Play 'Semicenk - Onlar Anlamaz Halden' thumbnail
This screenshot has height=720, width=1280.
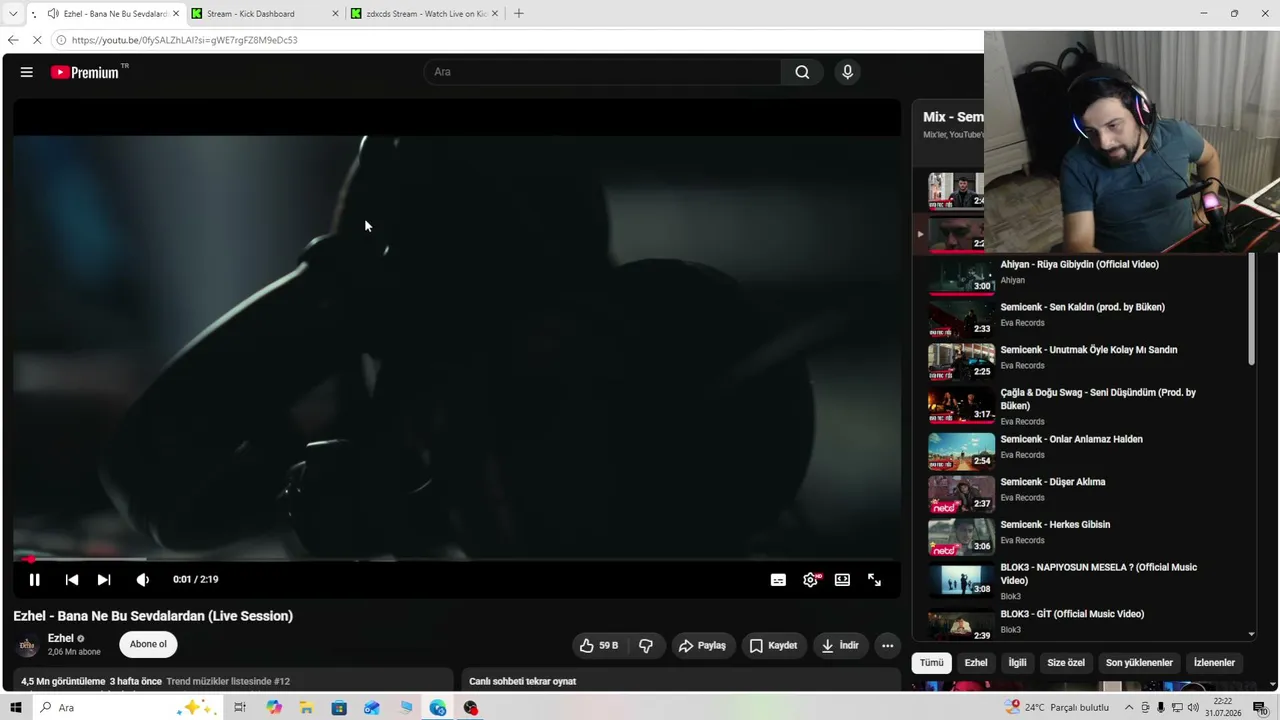(x=961, y=451)
